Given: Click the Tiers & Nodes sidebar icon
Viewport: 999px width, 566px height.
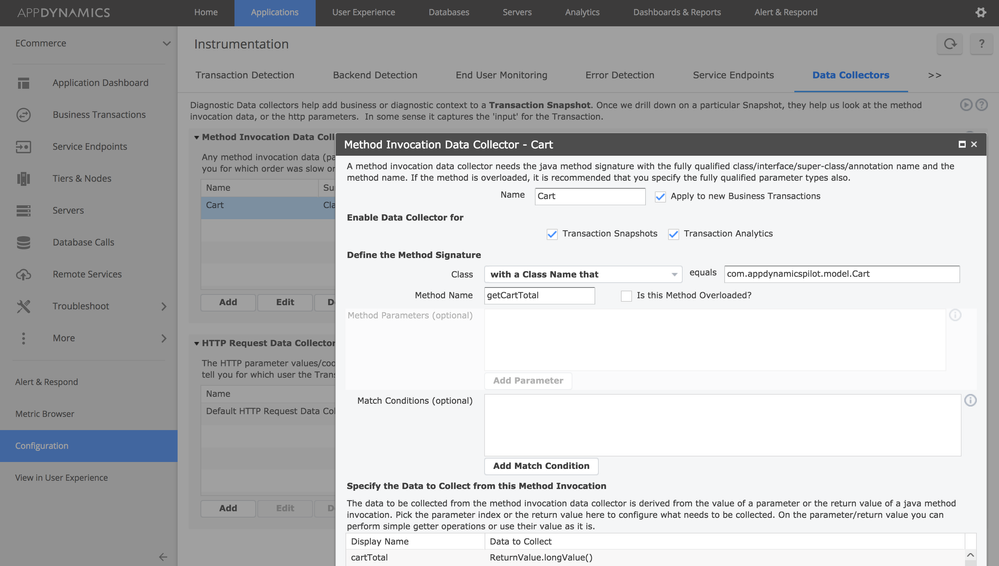Looking at the screenshot, I should point(24,178).
